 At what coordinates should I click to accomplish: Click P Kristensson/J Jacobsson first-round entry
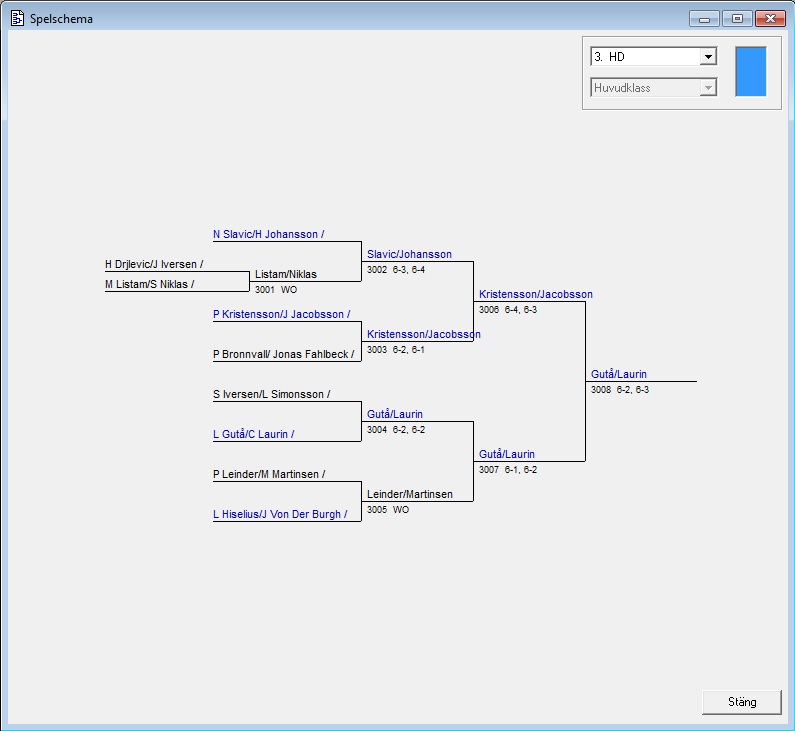click(x=281, y=315)
